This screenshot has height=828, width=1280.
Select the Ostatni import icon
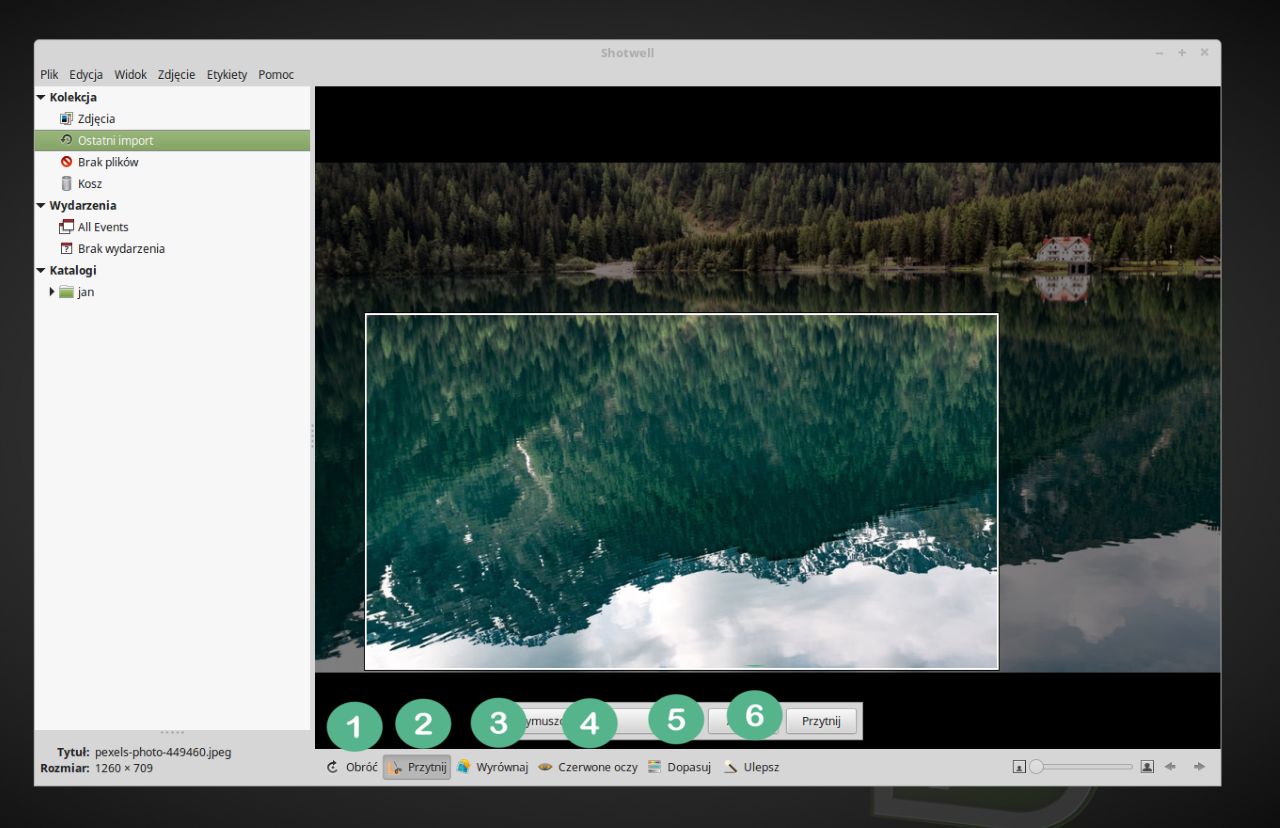click(x=67, y=141)
